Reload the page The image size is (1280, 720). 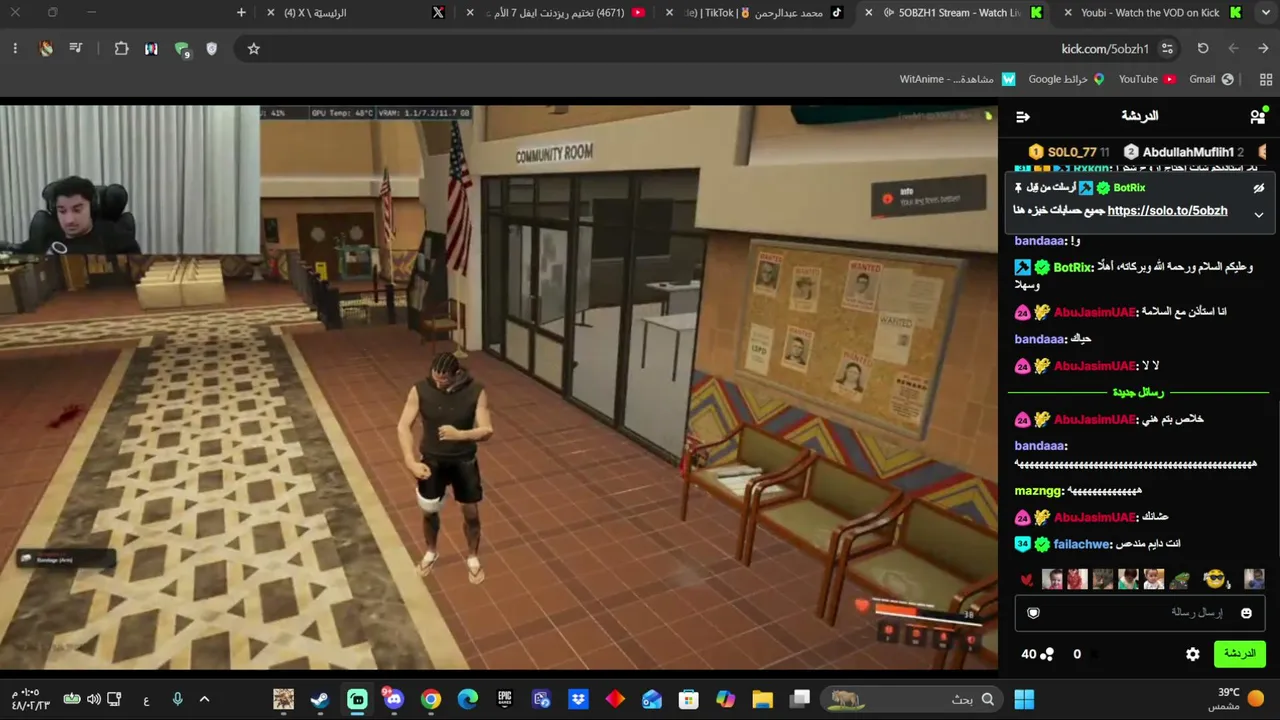pyautogui.click(x=1203, y=49)
